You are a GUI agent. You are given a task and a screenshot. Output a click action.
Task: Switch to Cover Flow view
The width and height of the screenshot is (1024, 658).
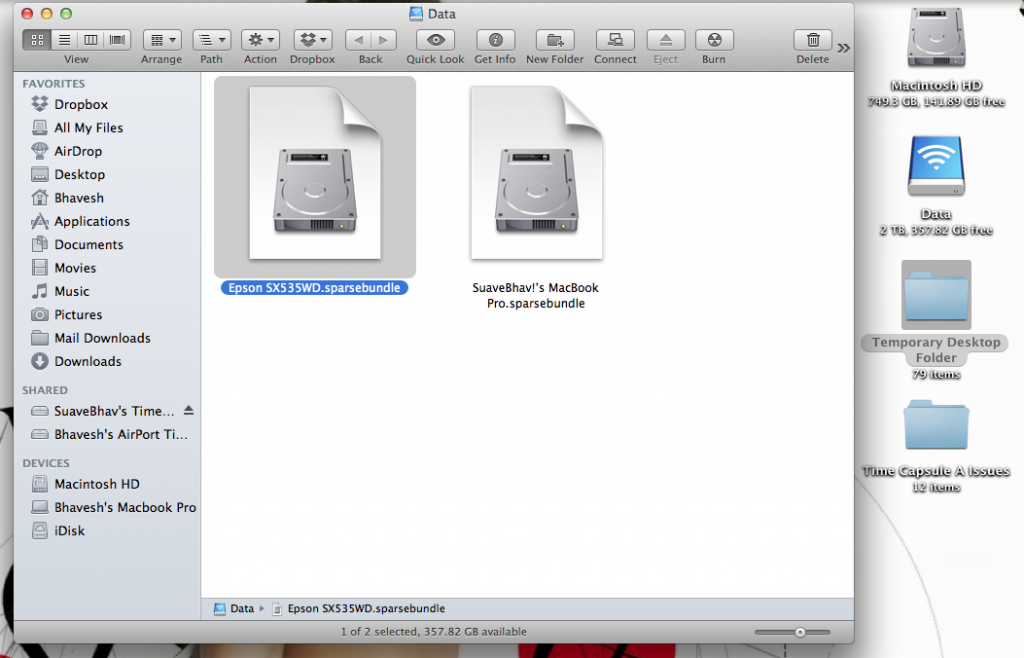(118, 40)
